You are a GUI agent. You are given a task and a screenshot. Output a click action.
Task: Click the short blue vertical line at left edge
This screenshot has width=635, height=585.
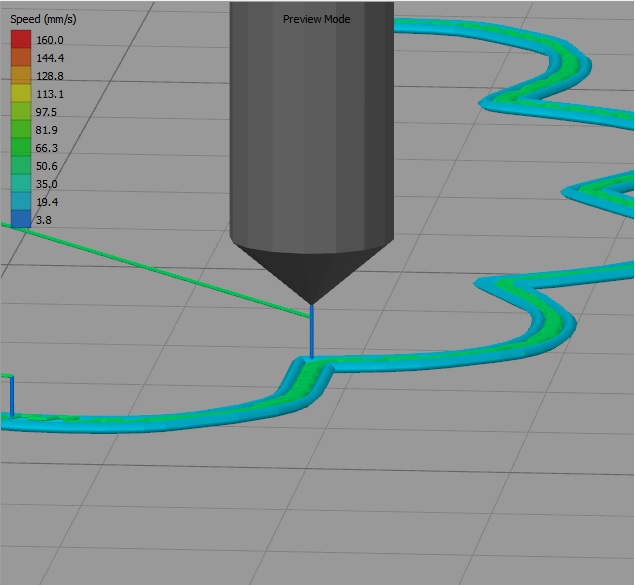(12, 396)
